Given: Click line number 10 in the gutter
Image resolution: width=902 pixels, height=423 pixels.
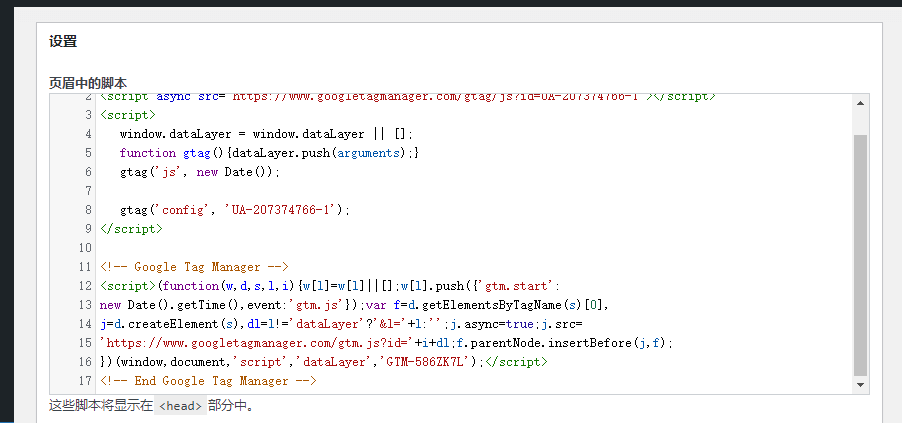Looking at the screenshot, I should (x=86, y=248).
